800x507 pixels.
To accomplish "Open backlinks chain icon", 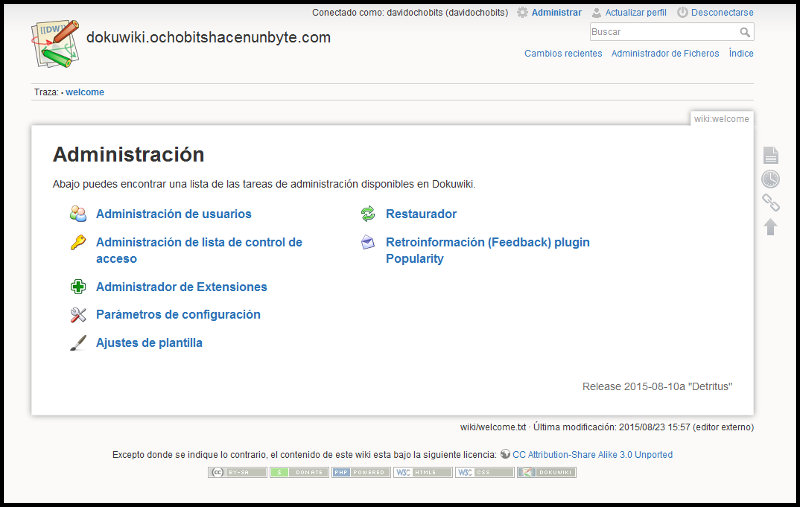I will (x=770, y=202).
